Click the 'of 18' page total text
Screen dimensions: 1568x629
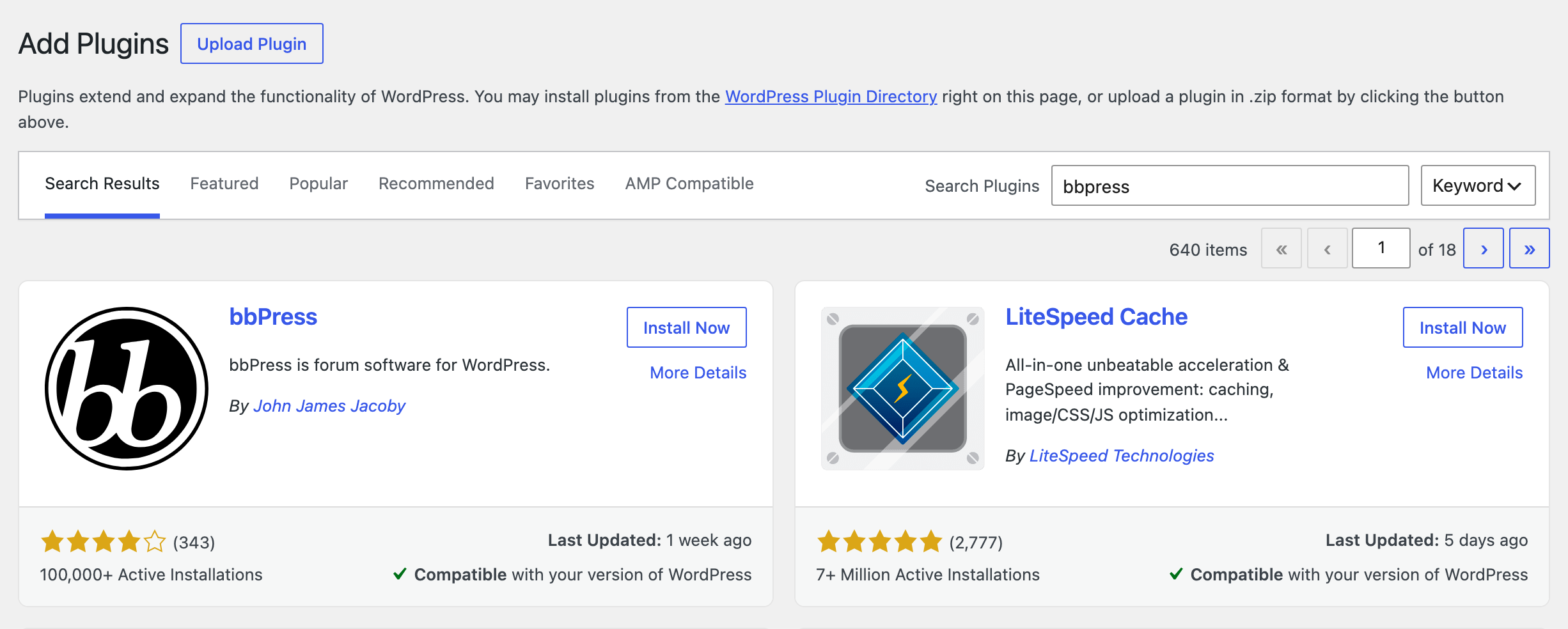click(1437, 250)
